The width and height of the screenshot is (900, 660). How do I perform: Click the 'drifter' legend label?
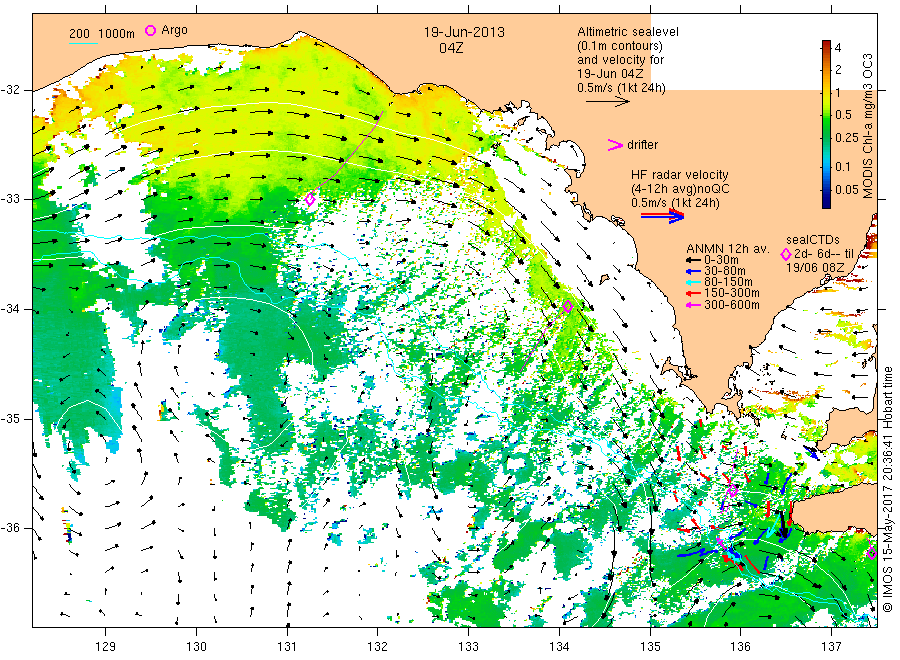point(642,145)
